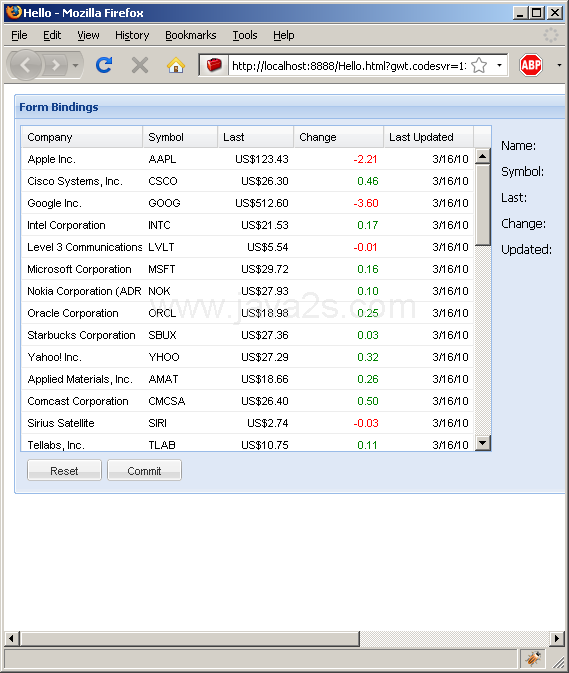Click the Nokia Corporation (ADR cell
The image size is (569, 673).
coord(84,291)
